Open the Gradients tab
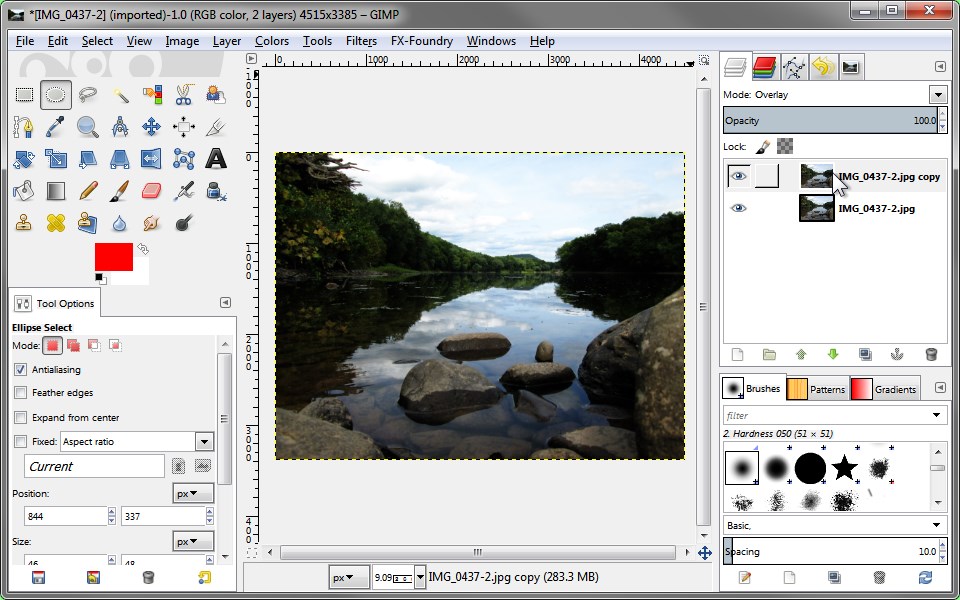Viewport: 960px width, 600px height. point(884,389)
